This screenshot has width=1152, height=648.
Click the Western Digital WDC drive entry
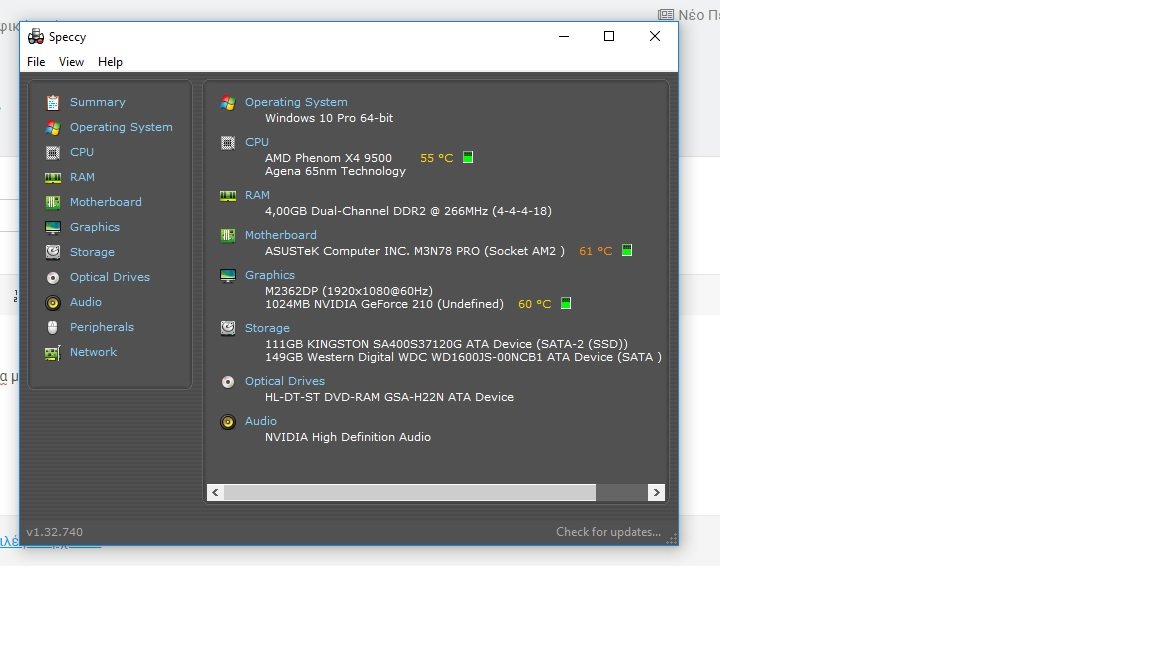click(463, 357)
